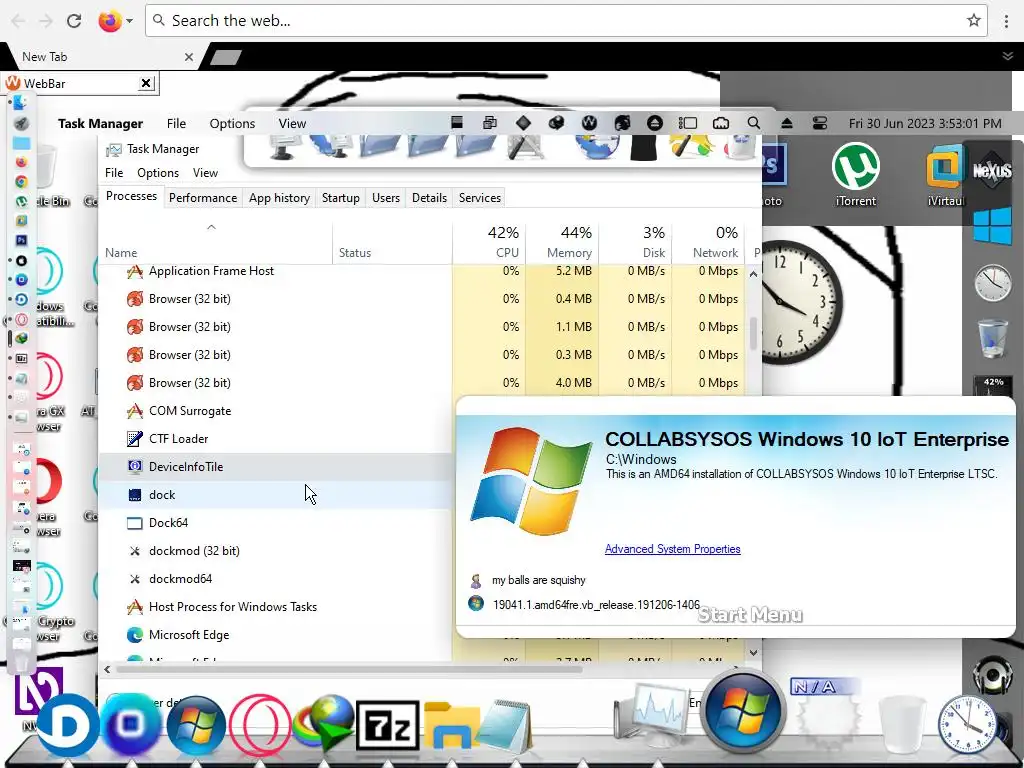Click the large Windows Start orb in dock

[743, 711]
